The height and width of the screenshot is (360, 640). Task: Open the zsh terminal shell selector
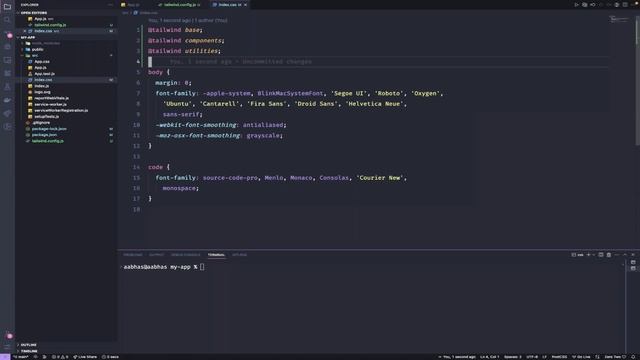tap(577, 255)
